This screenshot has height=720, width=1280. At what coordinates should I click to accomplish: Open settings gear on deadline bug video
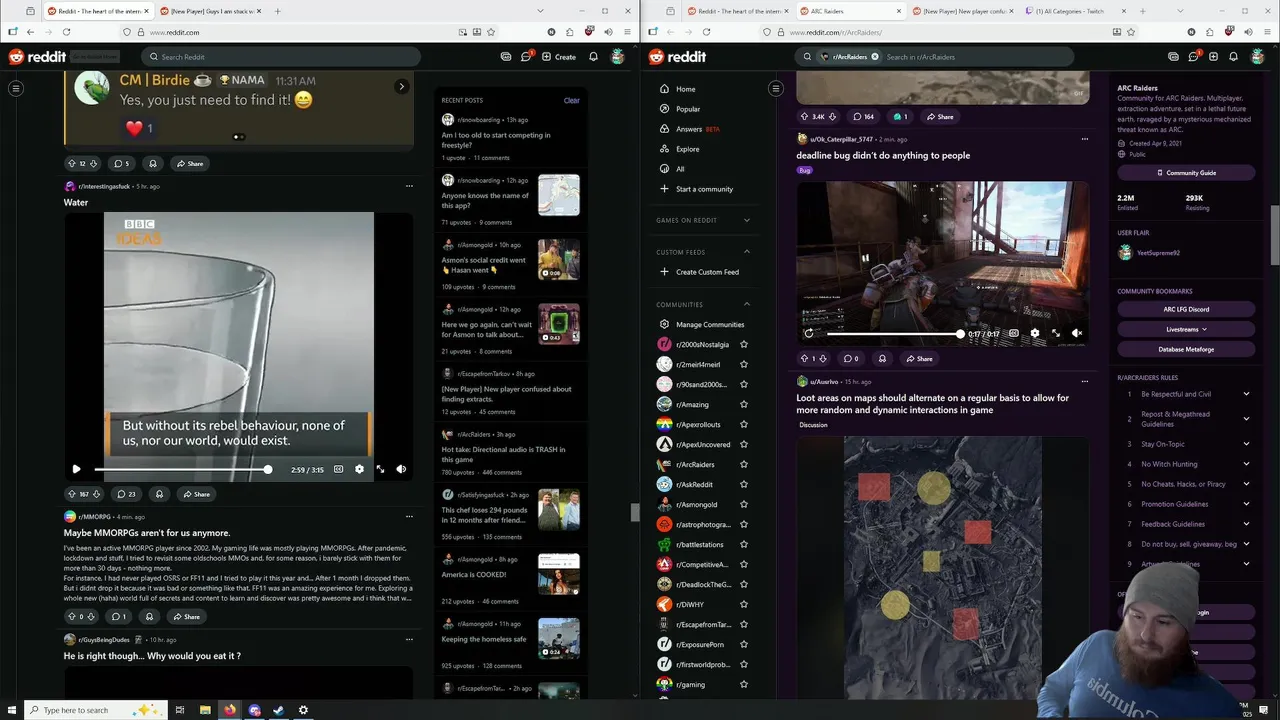pos(1035,333)
